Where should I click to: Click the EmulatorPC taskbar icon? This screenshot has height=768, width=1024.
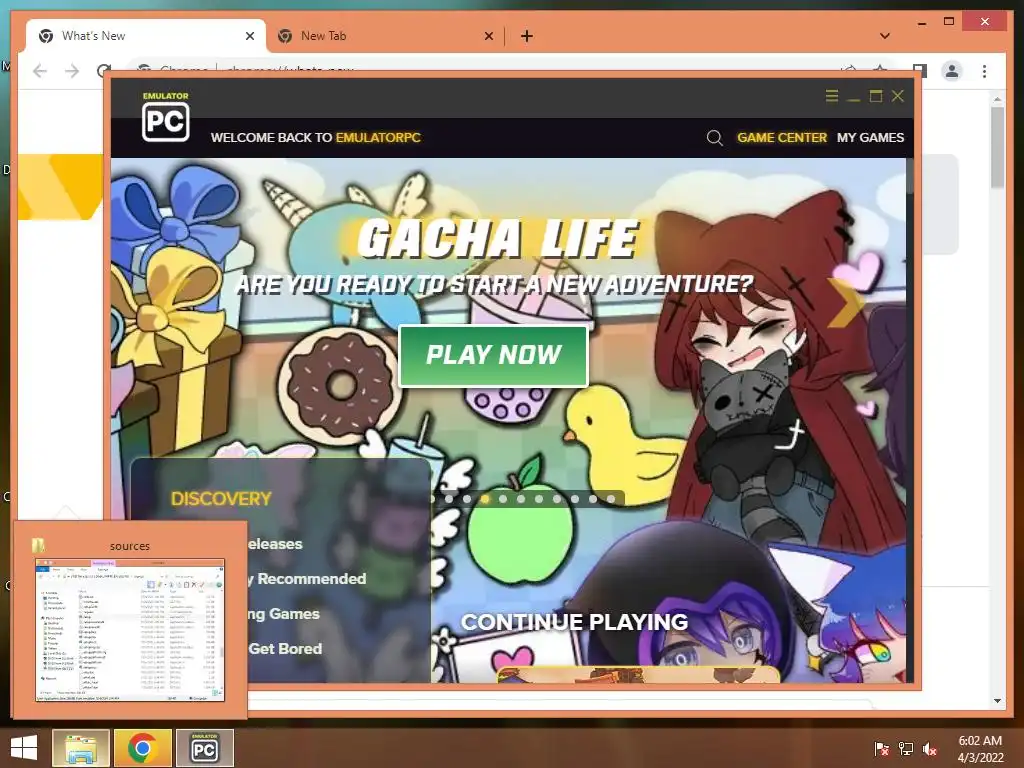204,748
